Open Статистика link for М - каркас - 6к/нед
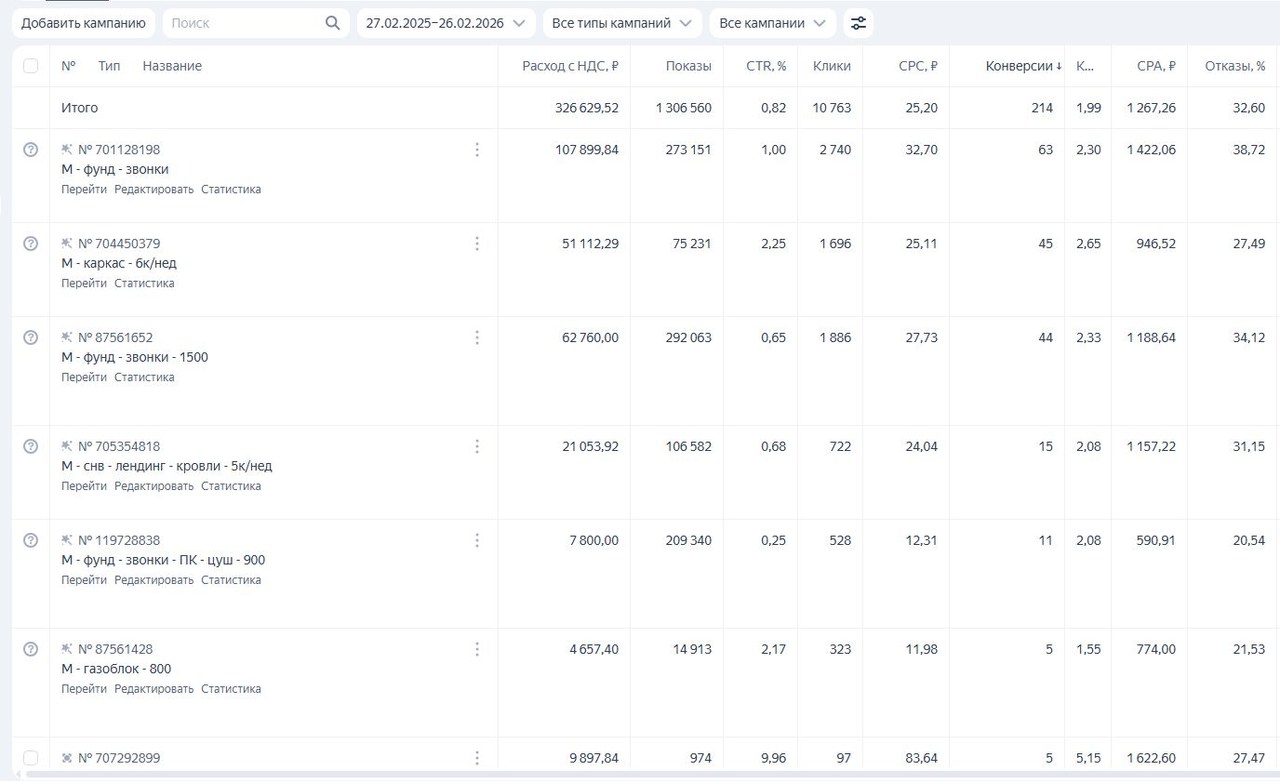The image size is (1280, 781). click(x=144, y=284)
